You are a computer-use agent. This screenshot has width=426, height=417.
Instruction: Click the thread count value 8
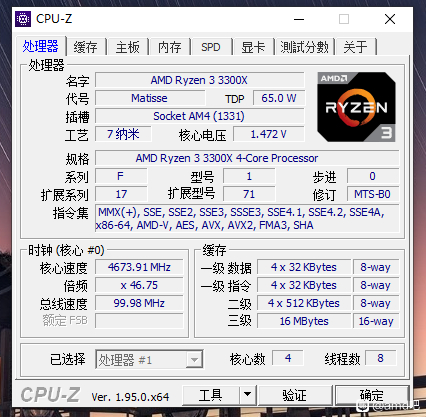380,358
